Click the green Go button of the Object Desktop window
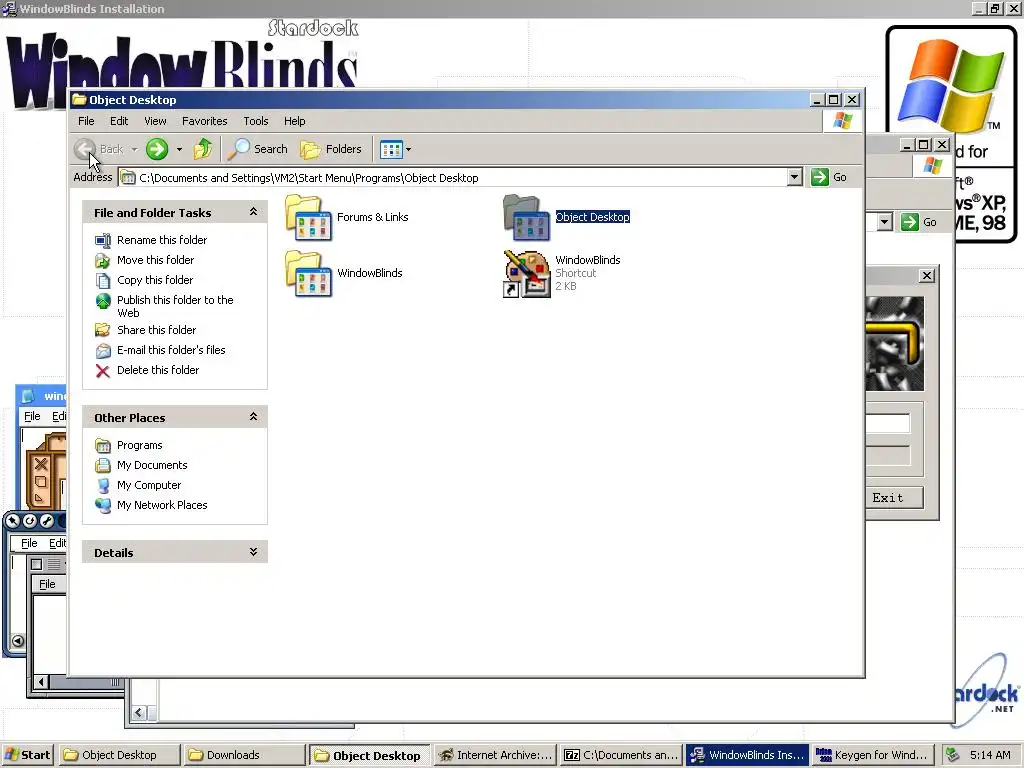This screenshot has height=768, width=1024. pos(829,177)
